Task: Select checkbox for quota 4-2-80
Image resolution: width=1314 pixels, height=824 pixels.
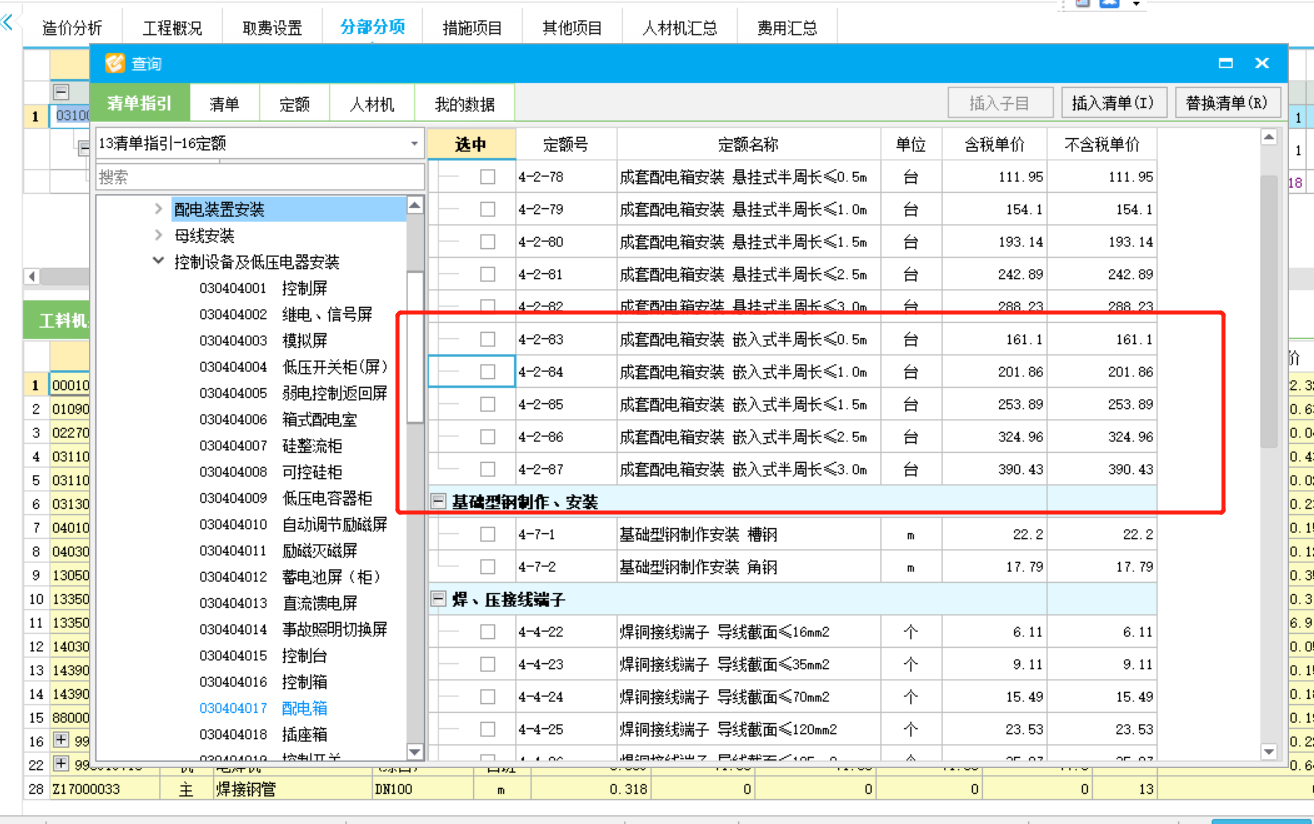Action: tap(487, 242)
